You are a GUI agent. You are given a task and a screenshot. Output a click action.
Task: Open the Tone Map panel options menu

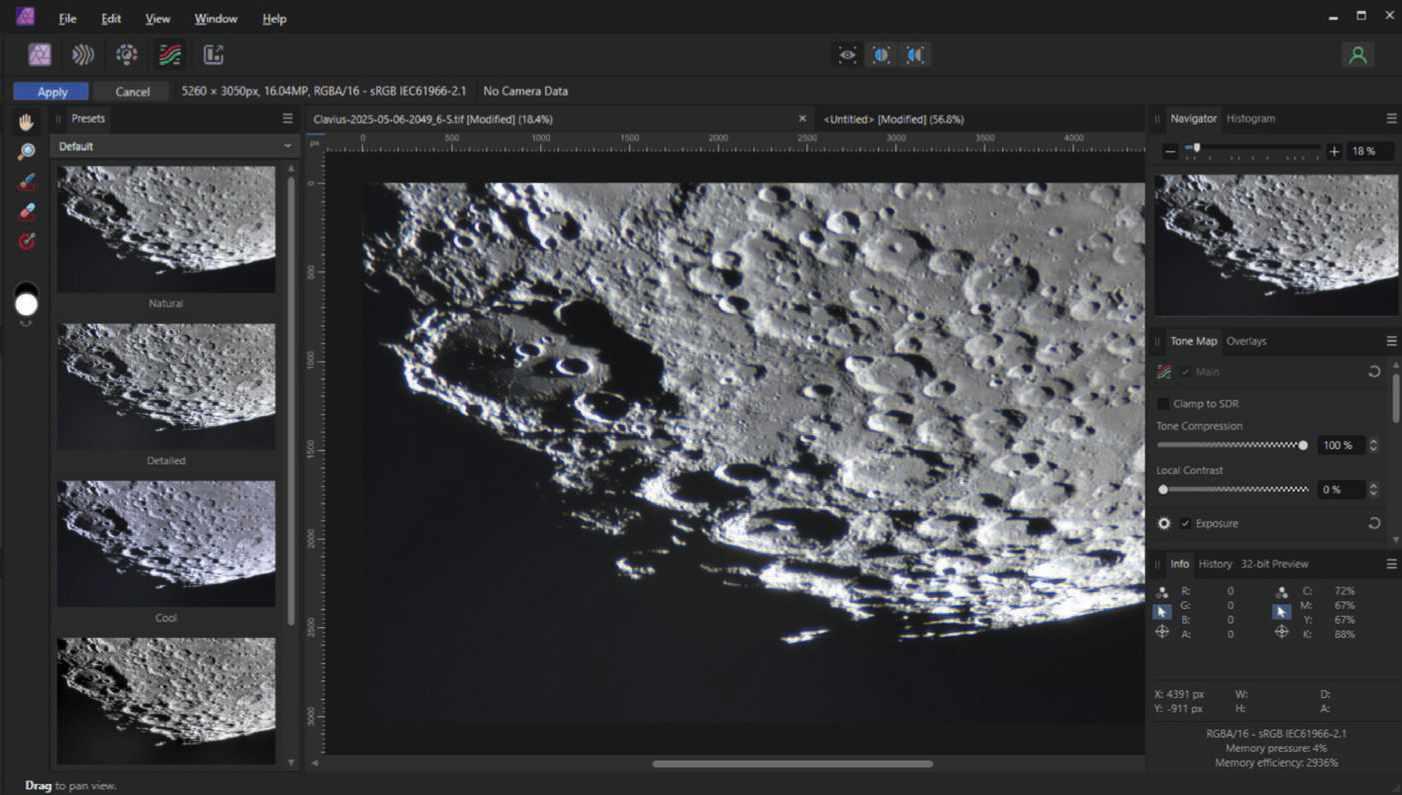pyautogui.click(x=1391, y=341)
